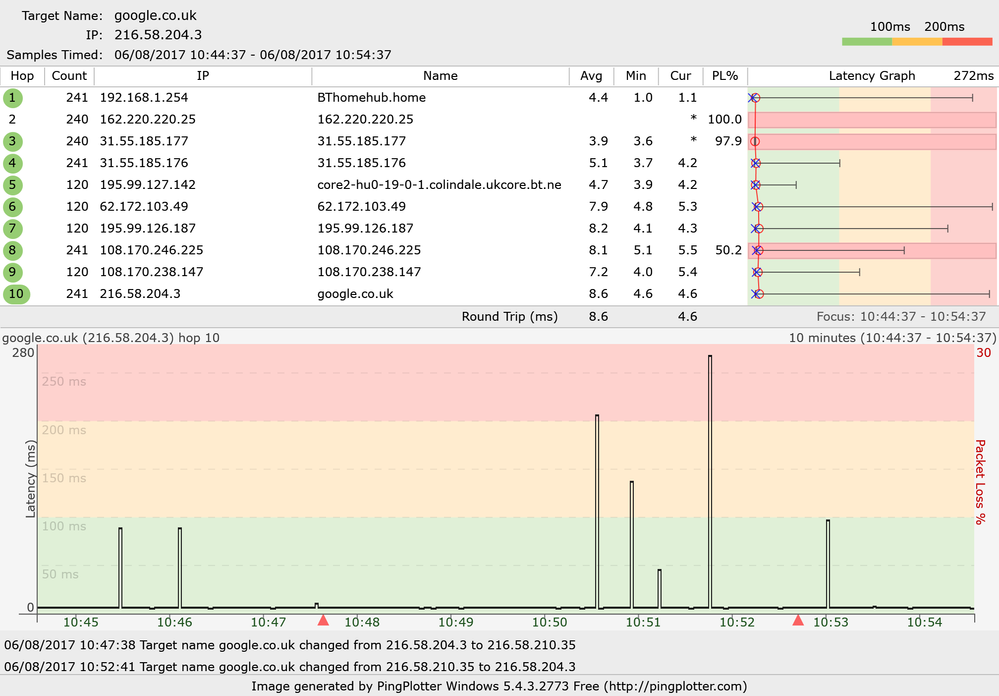Screen dimensions: 999x696
Task: Click the Name column header
Action: (x=440, y=76)
